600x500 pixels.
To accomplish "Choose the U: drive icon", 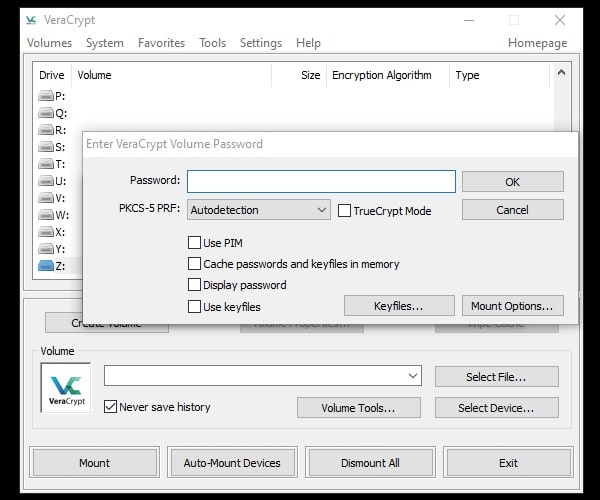I will point(46,181).
